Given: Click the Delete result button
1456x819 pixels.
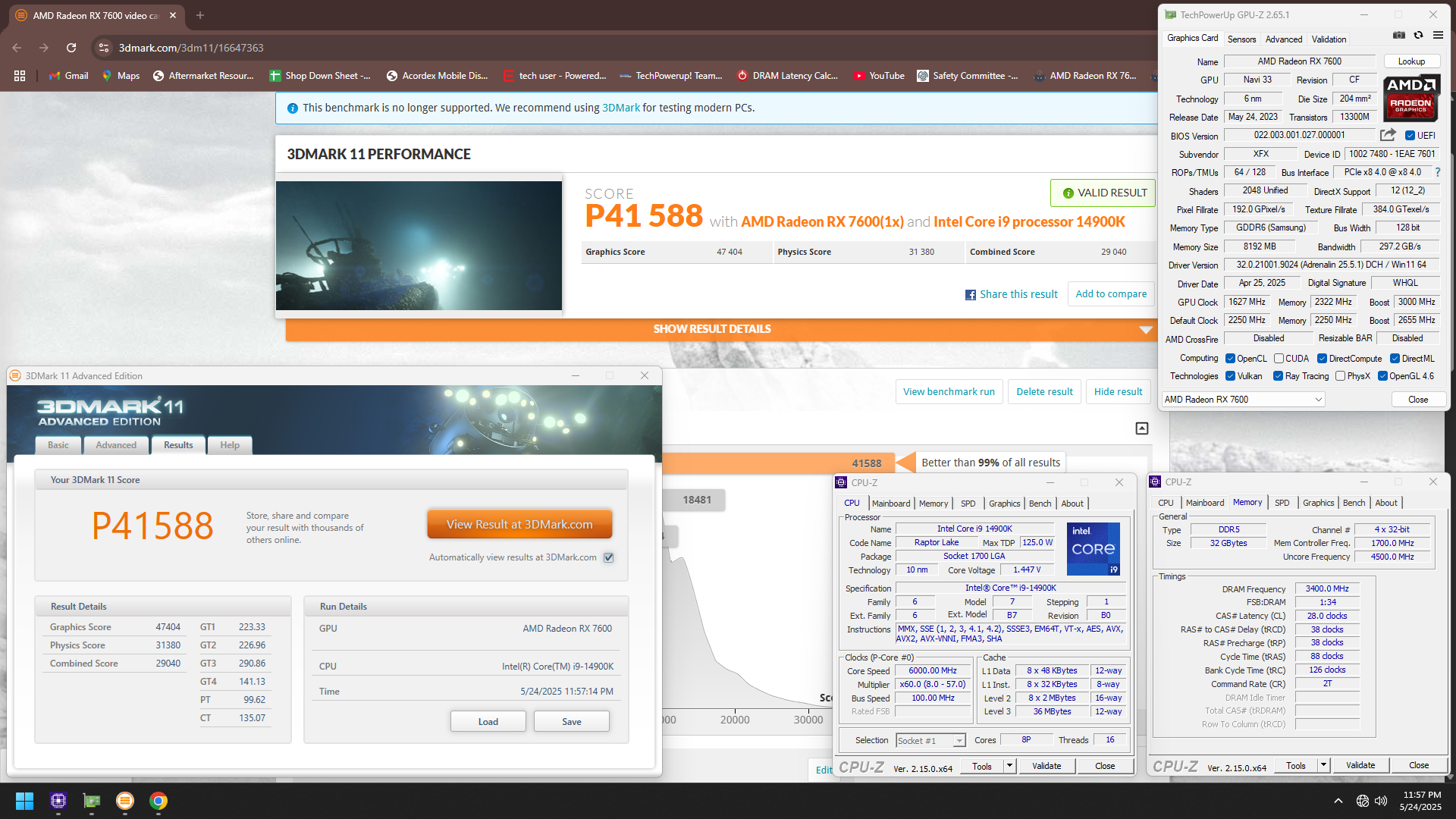Looking at the screenshot, I should 1044,392.
